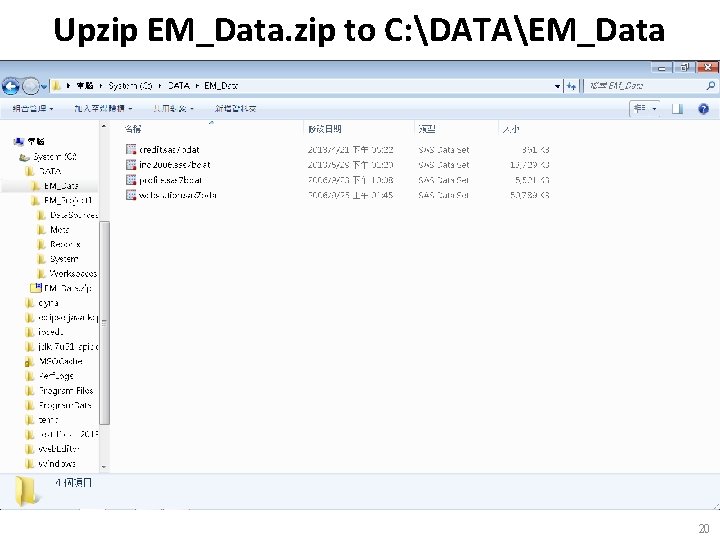Image resolution: width=720 pixels, height=540 pixels.
Task: Click the magnifier search icon
Action: tap(711, 85)
